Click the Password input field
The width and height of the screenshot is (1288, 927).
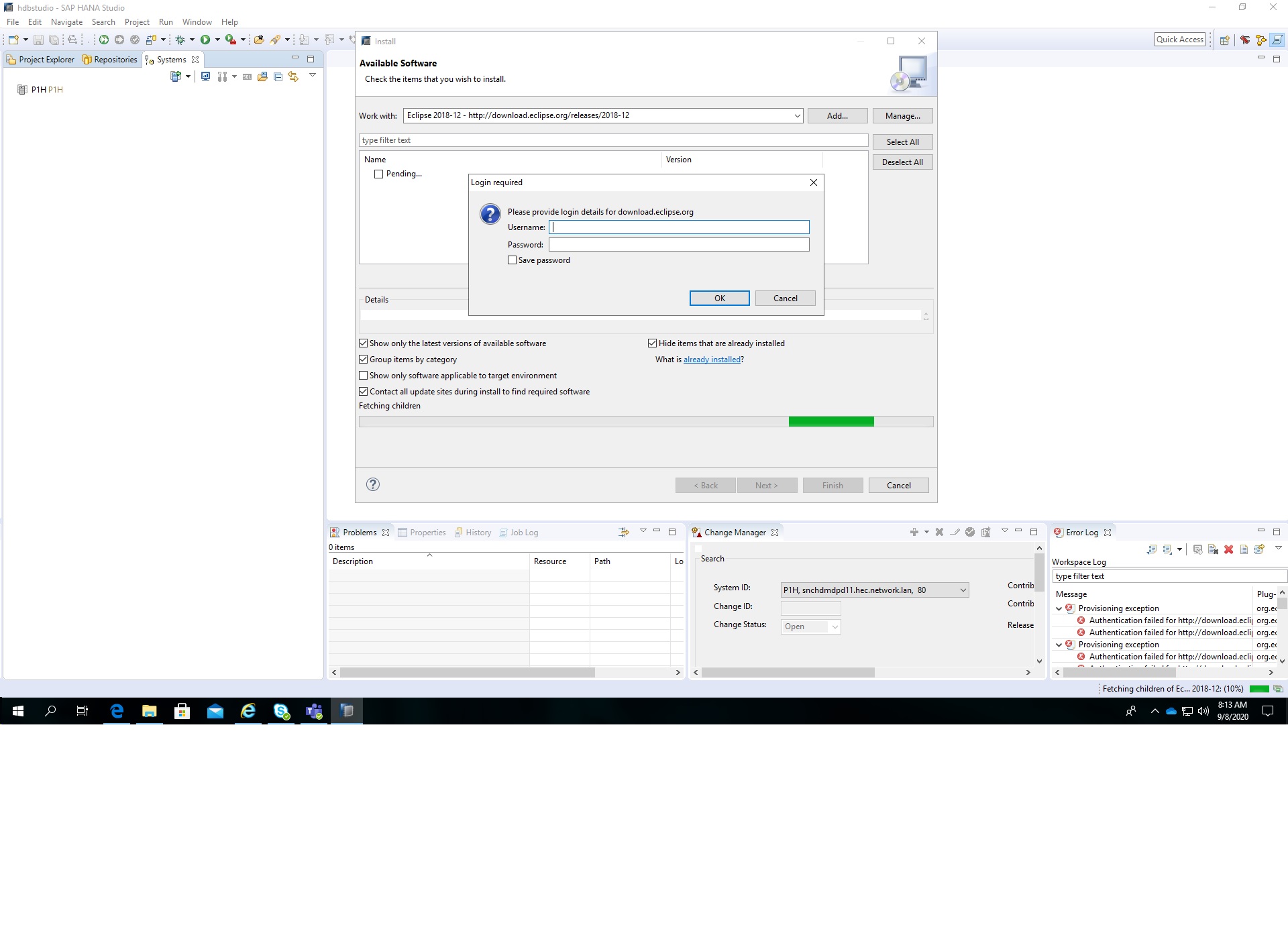pyautogui.click(x=679, y=245)
